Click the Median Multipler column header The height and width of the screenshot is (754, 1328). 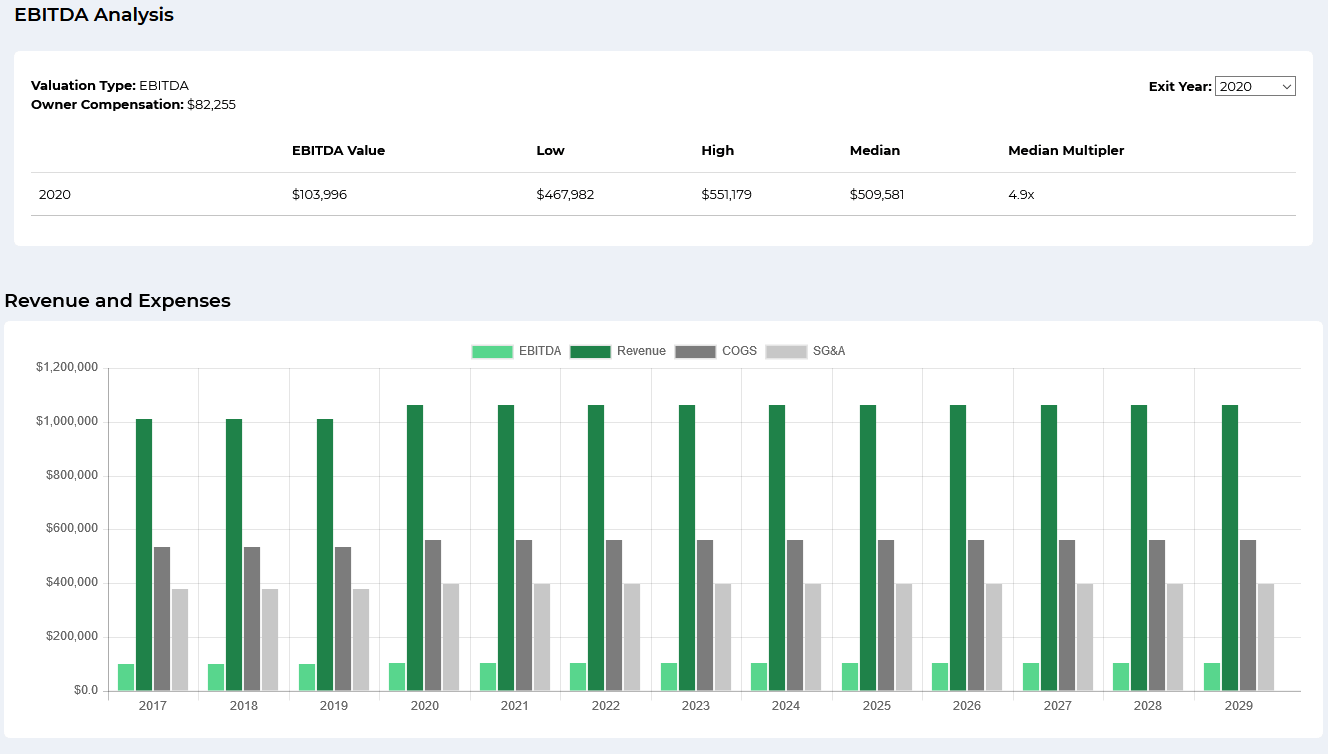coord(1066,151)
